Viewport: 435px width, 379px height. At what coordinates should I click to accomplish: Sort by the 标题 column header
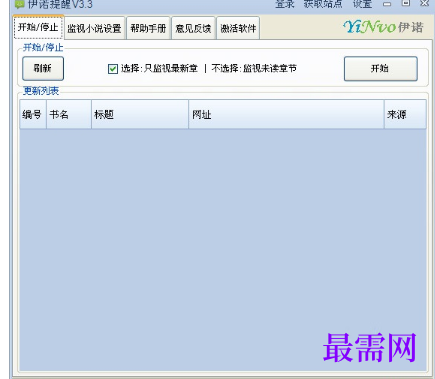click(140, 114)
